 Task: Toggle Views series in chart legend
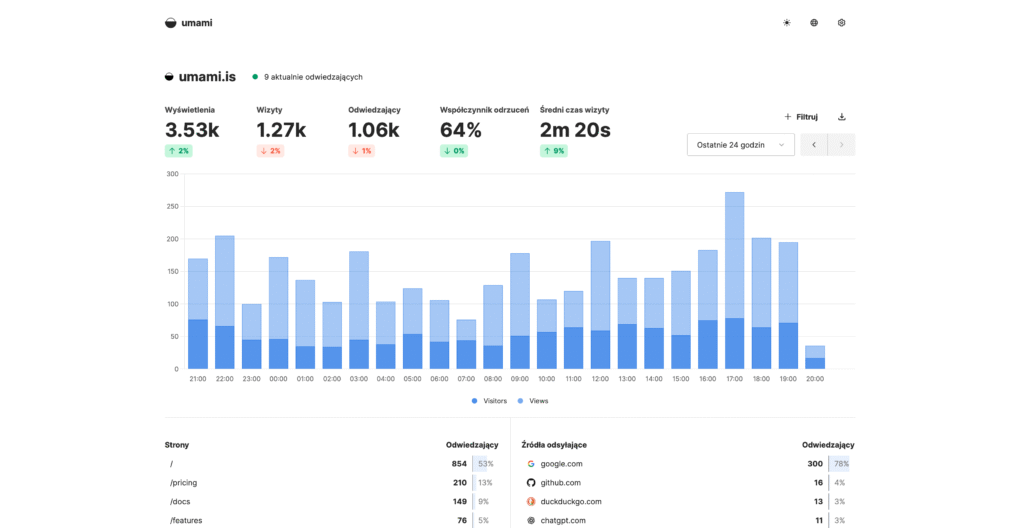[x=533, y=401]
